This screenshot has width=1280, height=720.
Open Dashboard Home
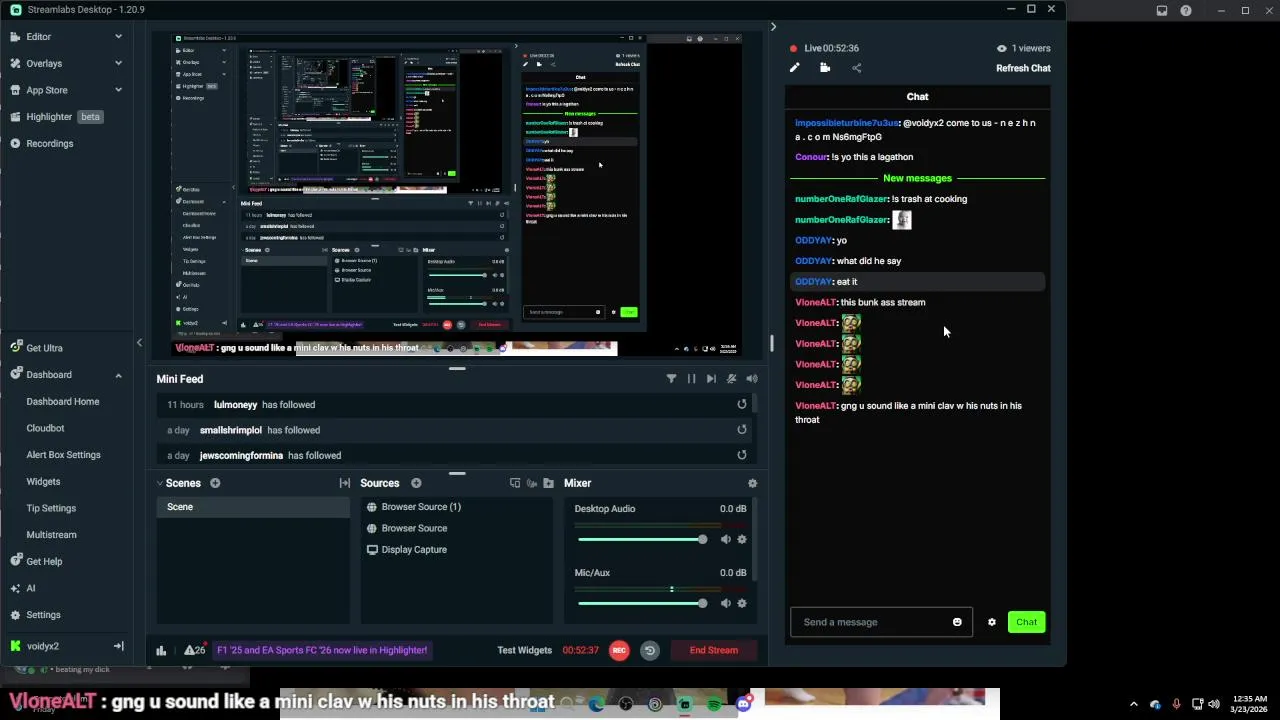pyautogui.click(x=62, y=402)
